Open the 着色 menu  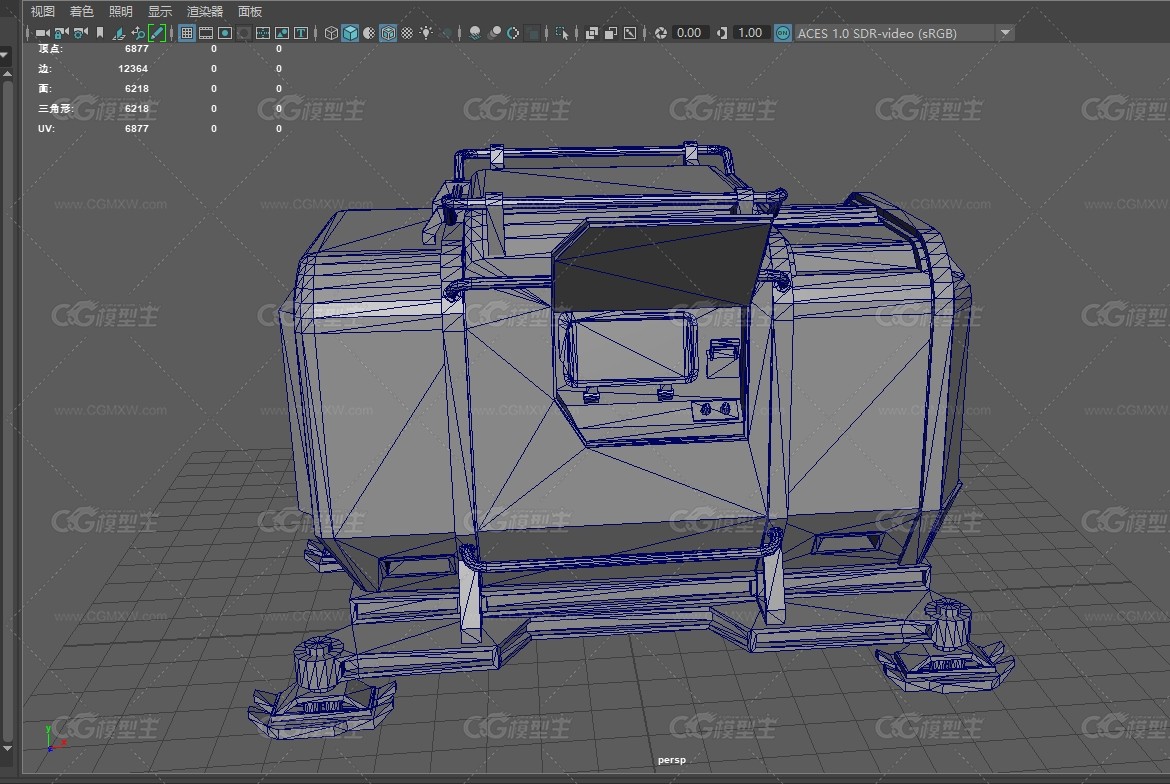click(81, 11)
